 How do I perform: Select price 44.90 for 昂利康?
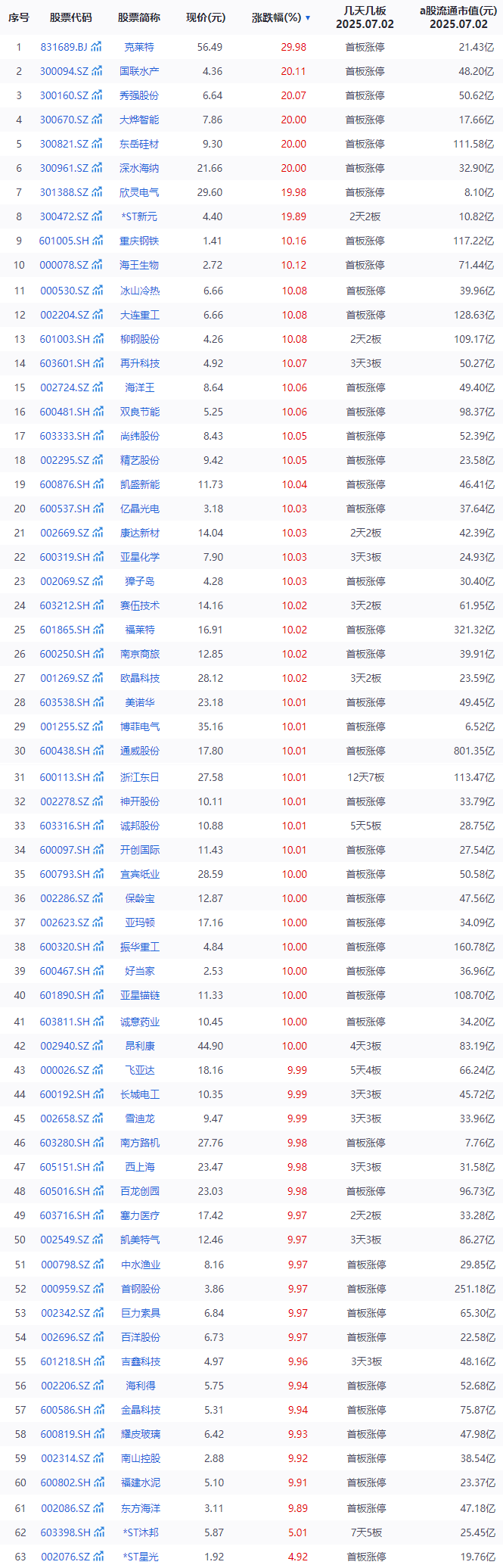coord(210,1046)
